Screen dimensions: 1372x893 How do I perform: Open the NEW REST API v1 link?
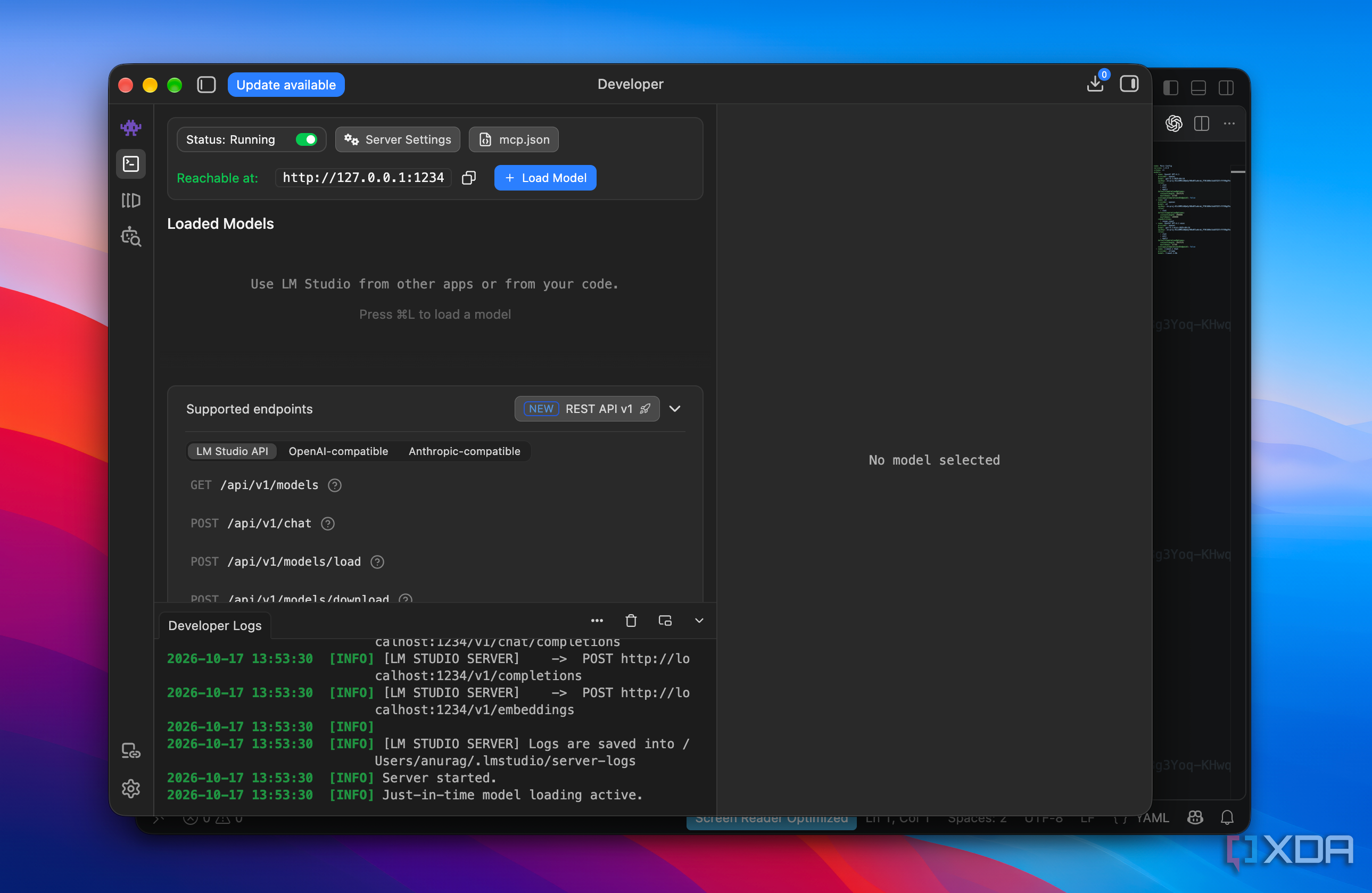pyautogui.click(x=587, y=409)
